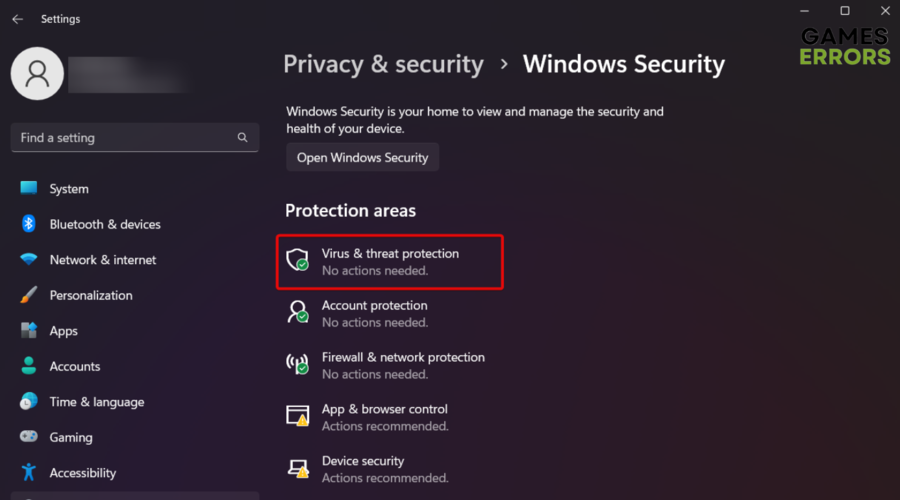The image size is (900, 500).
Task: Open Virus & threat protection shield icon
Action: [298, 261]
